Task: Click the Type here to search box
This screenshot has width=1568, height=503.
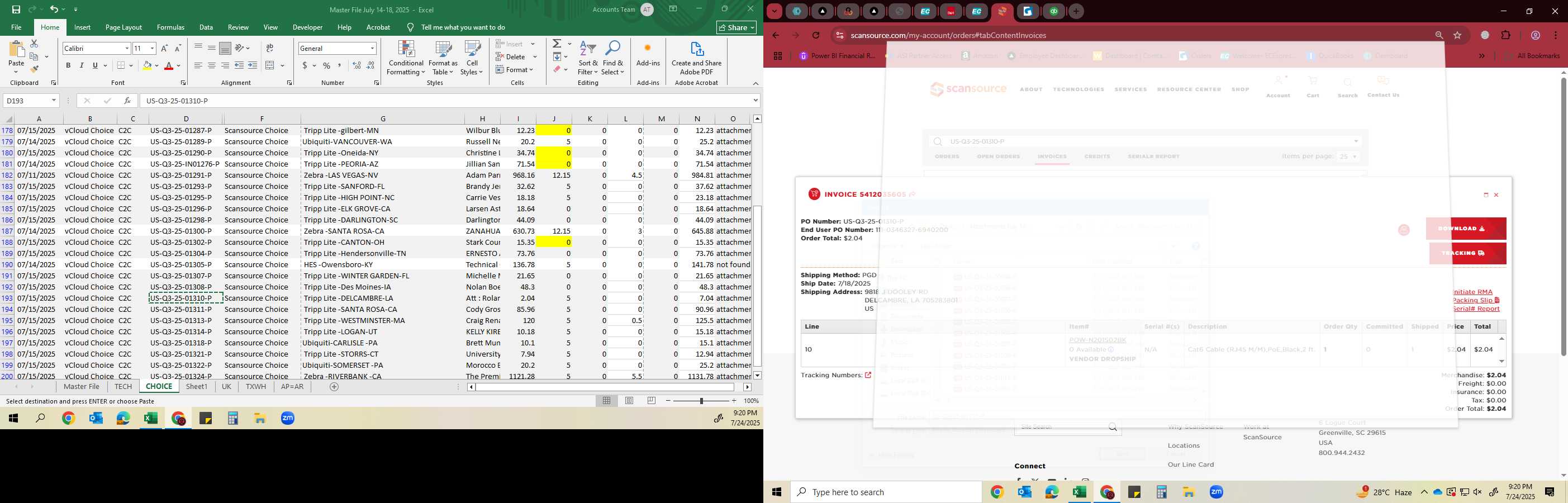Action: [886, 492]
